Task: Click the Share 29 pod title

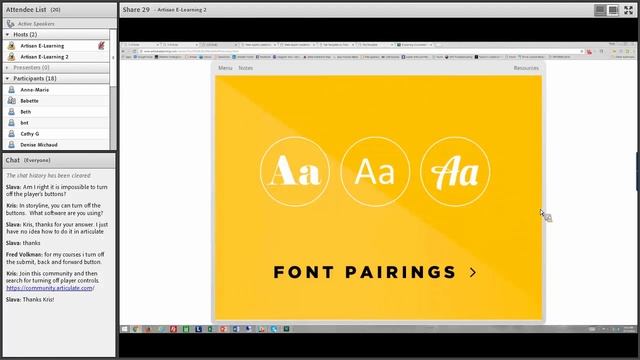Action: 136,9
